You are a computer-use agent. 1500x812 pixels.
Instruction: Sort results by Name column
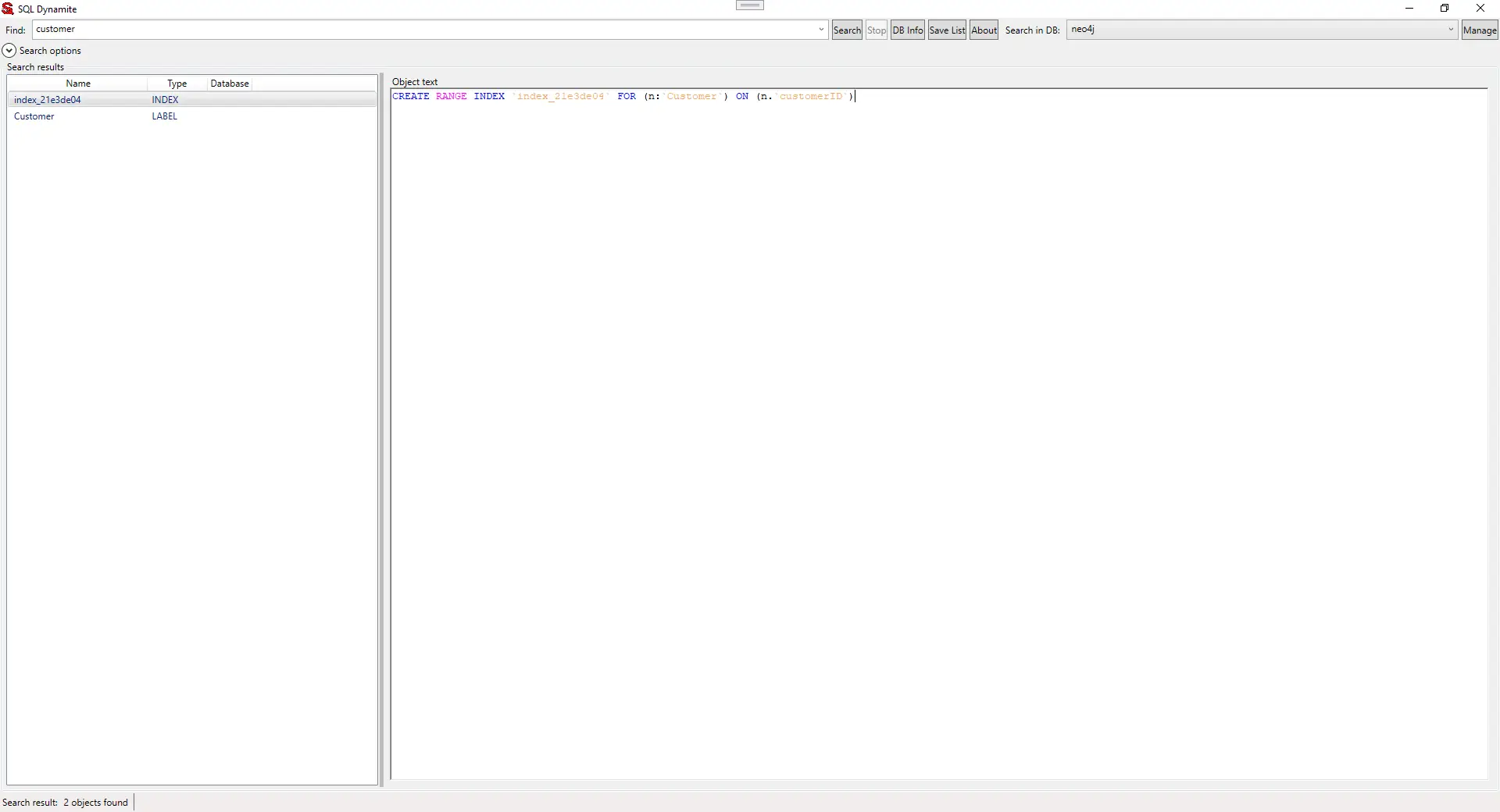click(x=78, y=84)
